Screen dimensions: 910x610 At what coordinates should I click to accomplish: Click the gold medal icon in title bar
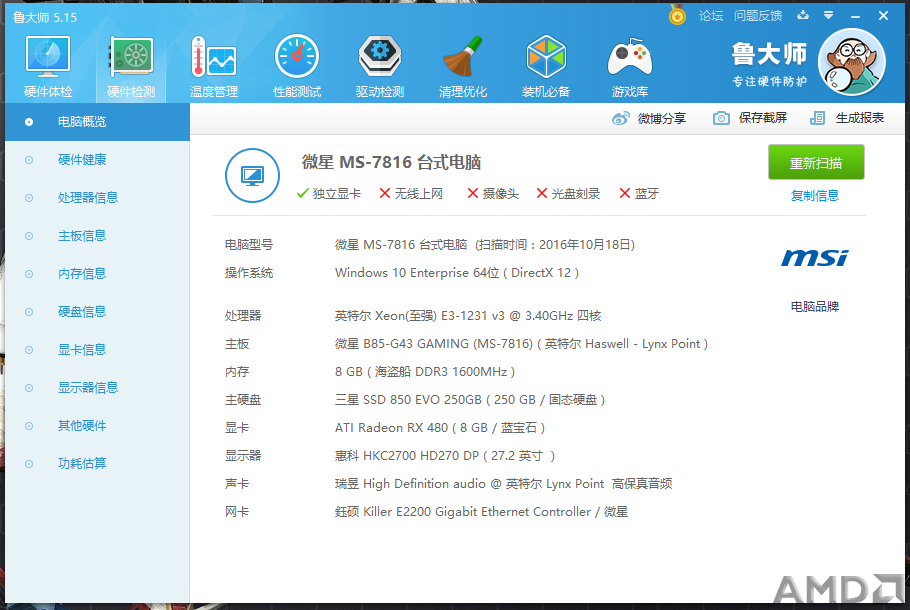677,15
